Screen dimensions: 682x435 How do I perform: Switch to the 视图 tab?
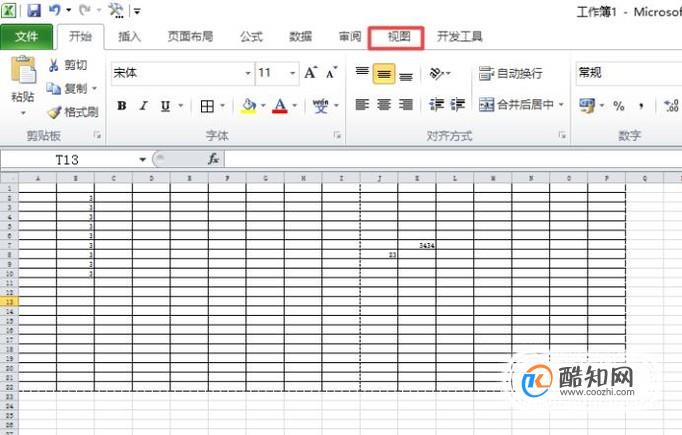(399, 37)
